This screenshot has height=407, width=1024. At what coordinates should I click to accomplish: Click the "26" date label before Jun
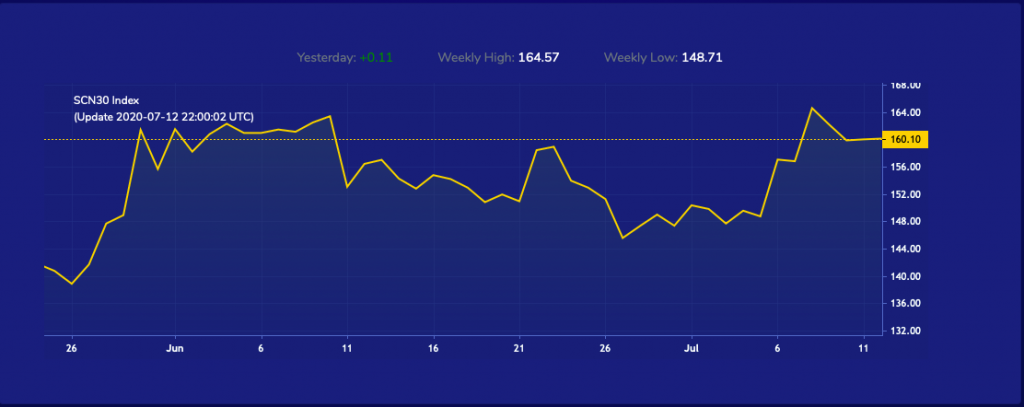(72, 349)
